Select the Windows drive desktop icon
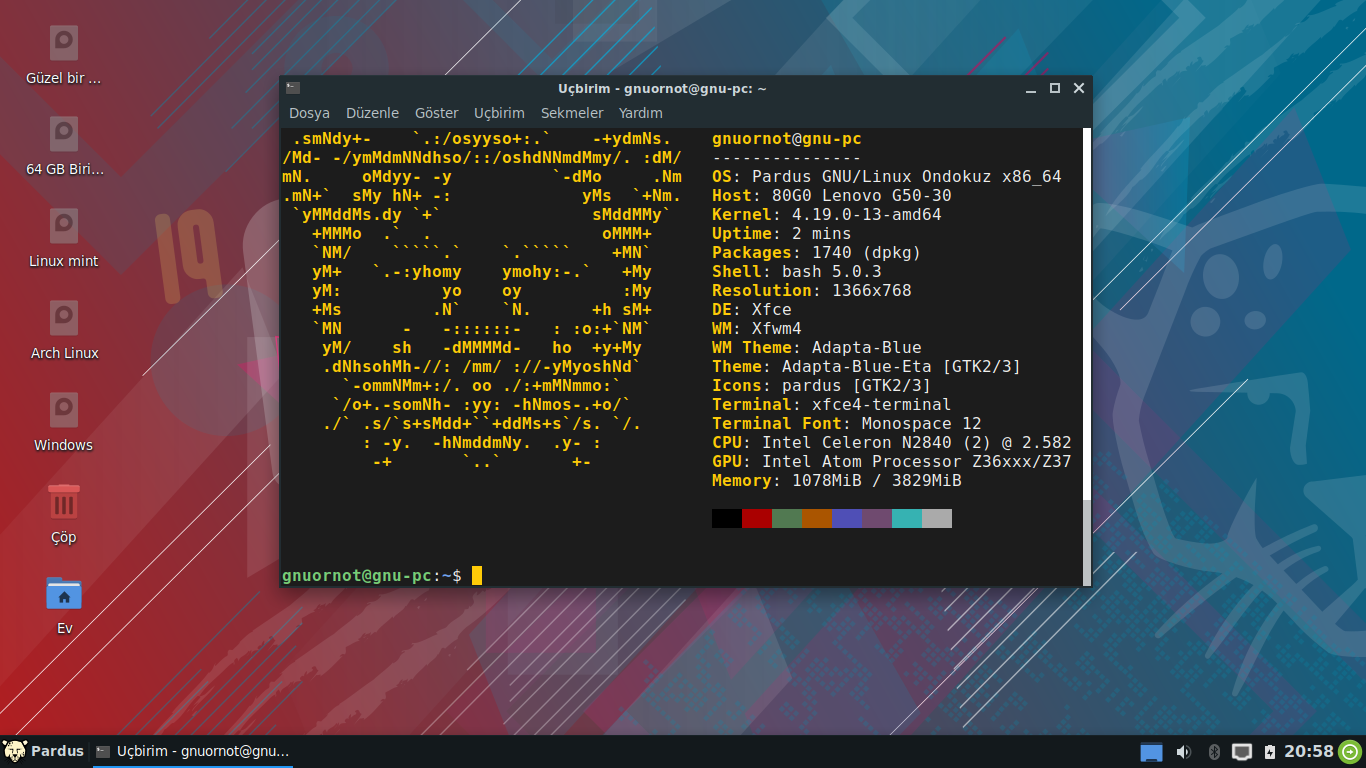 (x=64, y=409)
